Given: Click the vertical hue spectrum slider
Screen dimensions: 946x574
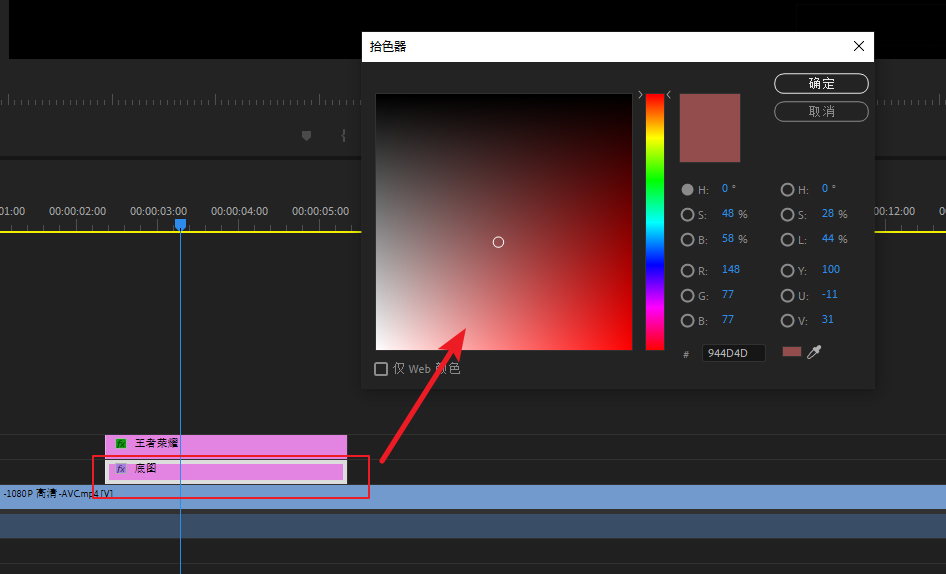Looking at the screenshot, I should (654, 221).
